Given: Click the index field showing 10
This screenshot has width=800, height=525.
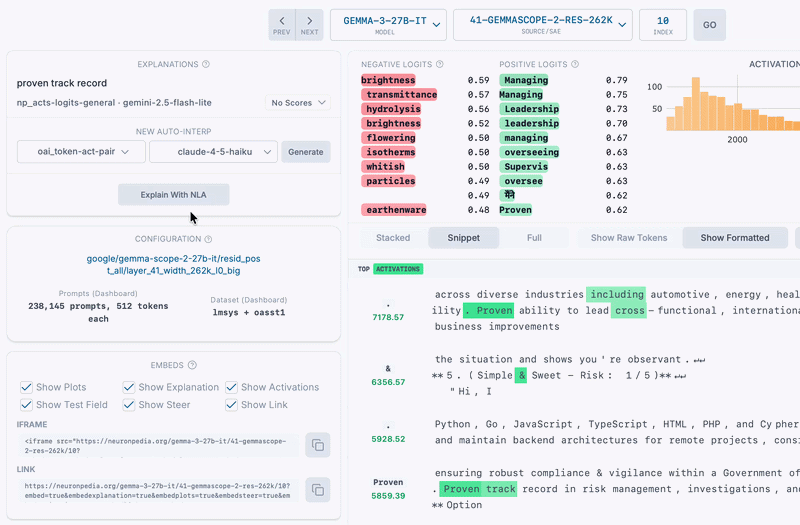Looking at the screenshot, I should coord(663,24).
